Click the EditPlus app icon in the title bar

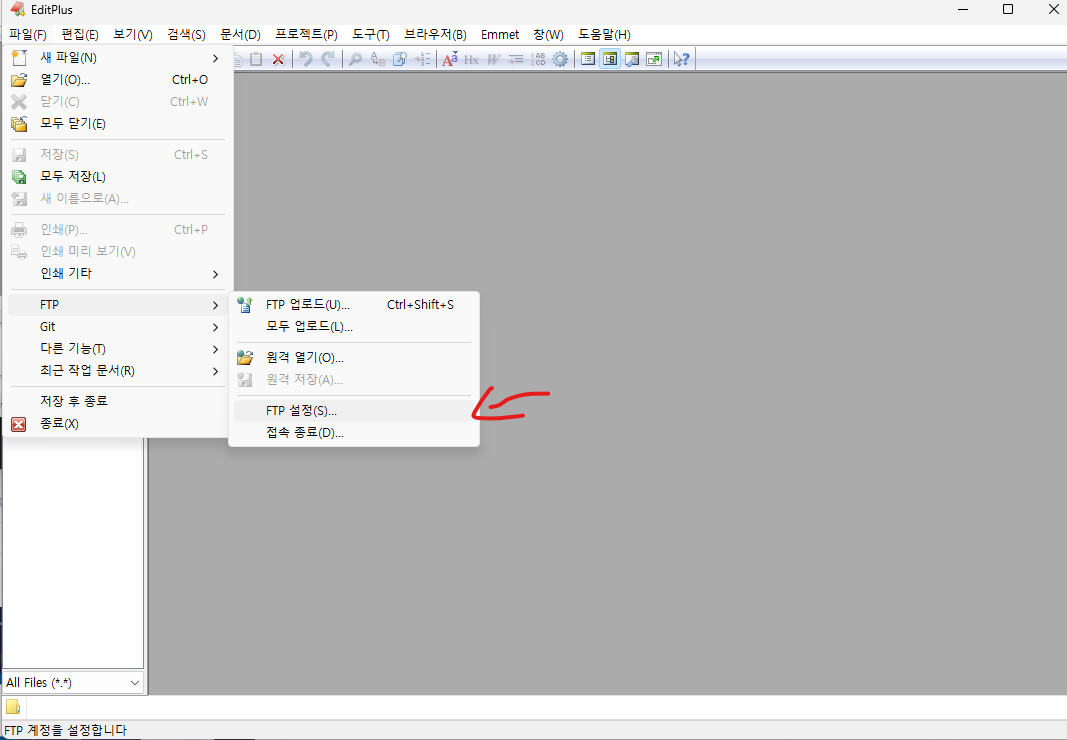click(18, 10)
